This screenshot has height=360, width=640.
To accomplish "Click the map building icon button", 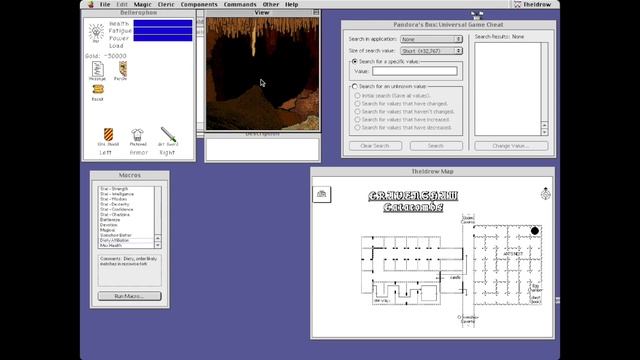I will (x=322, y=194).
